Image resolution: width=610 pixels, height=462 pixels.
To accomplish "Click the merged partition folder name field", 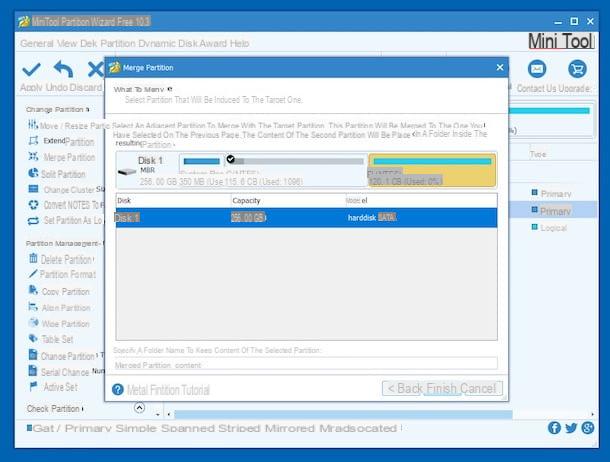I will point(306,364).
